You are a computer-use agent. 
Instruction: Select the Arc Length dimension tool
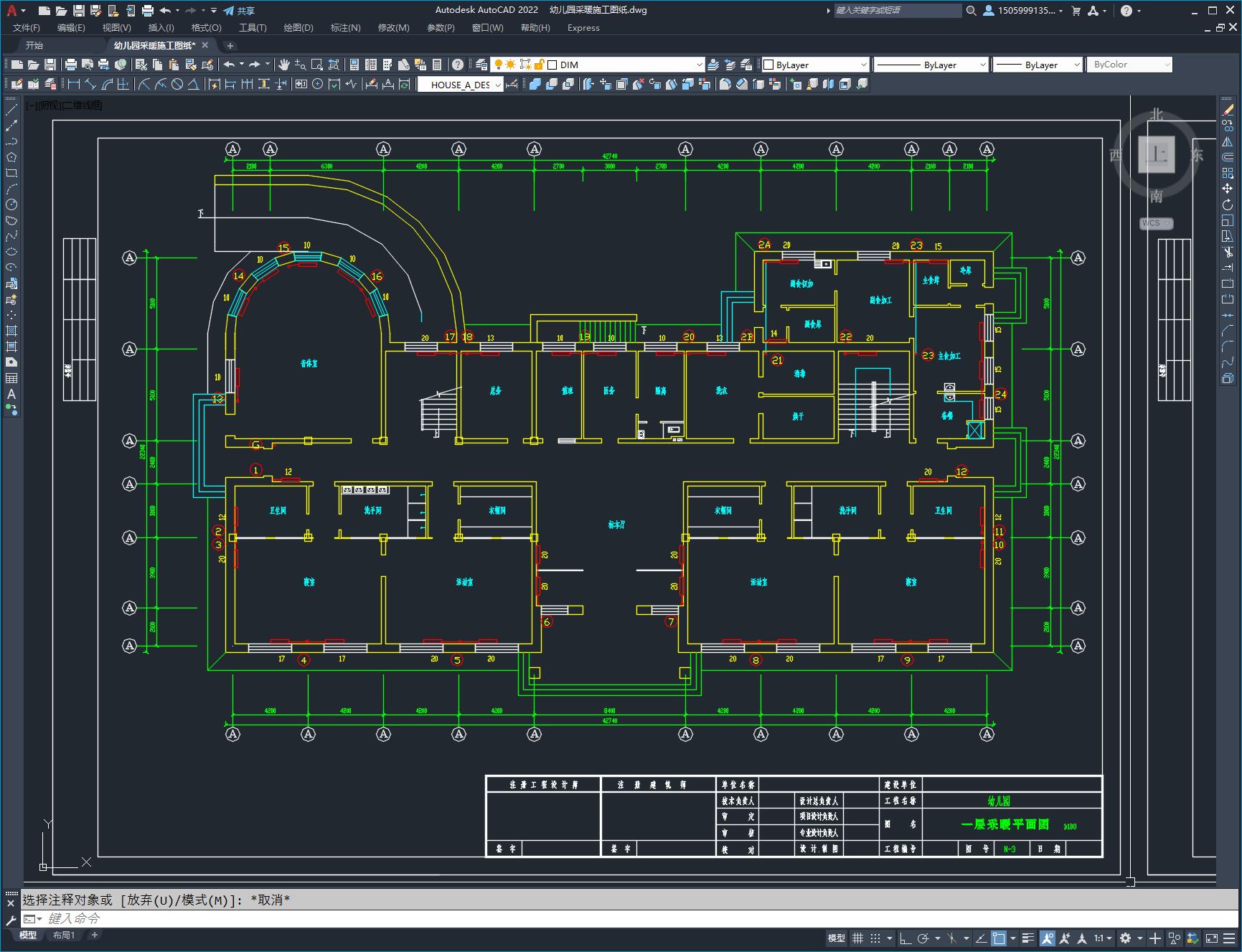(106, 85)
